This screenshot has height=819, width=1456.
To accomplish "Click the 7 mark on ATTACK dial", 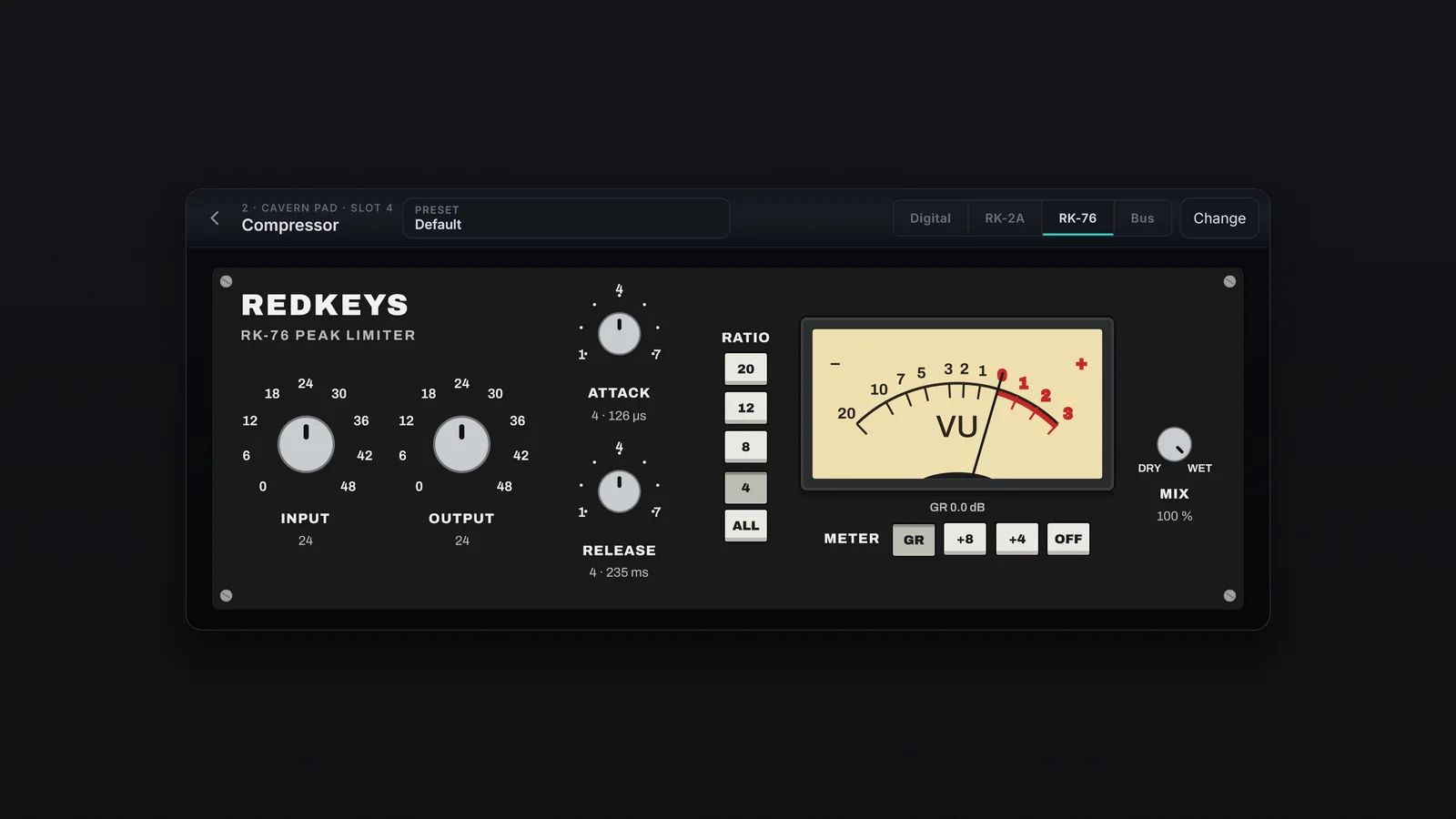I will pos(656,355).
